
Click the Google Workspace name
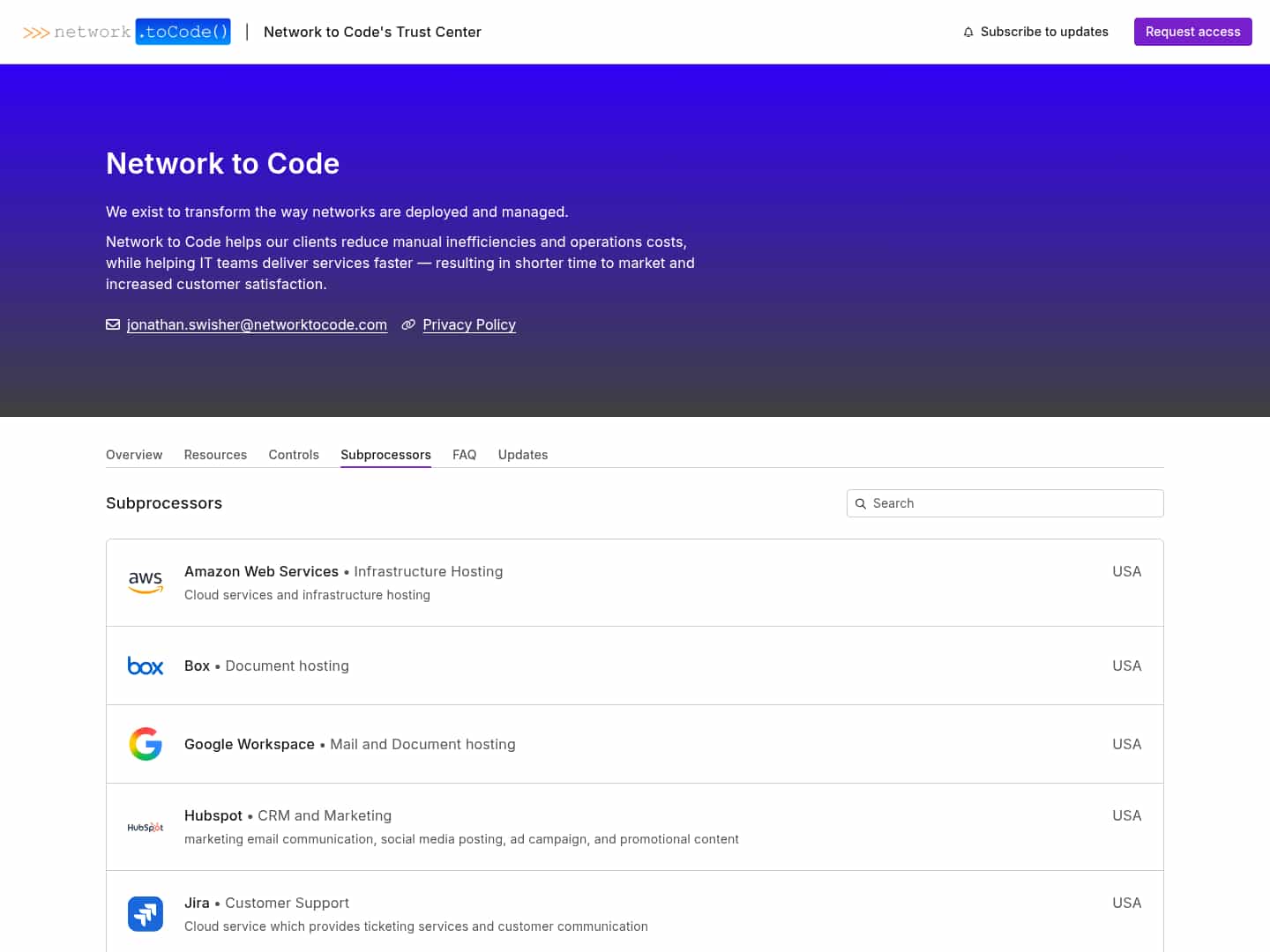click(x=250, y=744)
